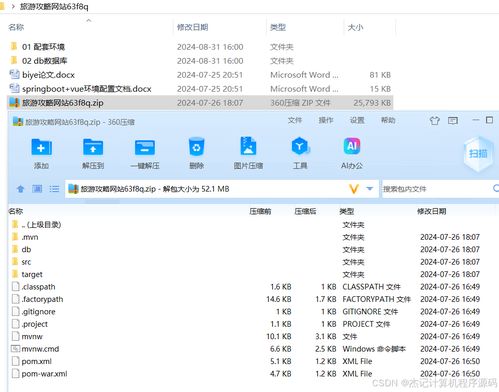Select the pom.xml file
499x392 pixels.
(x=37, y=361)
